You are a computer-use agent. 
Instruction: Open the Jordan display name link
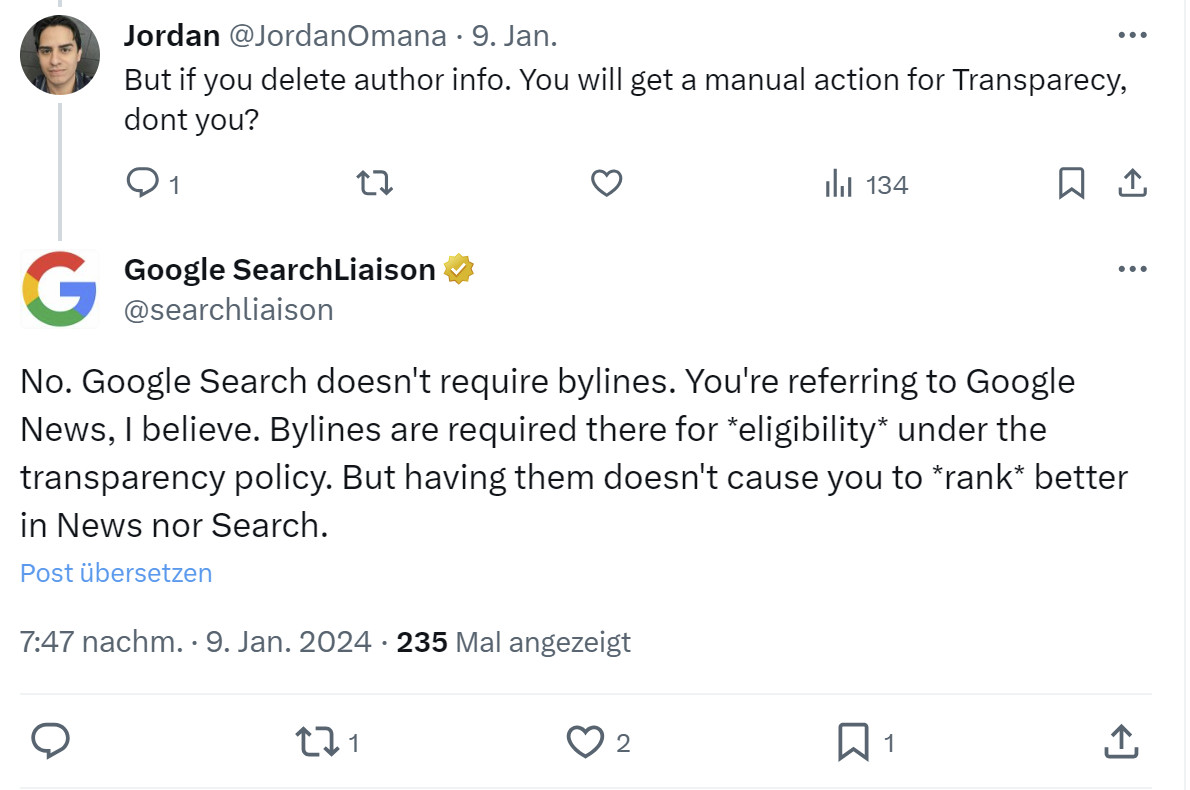pos(171,36)
